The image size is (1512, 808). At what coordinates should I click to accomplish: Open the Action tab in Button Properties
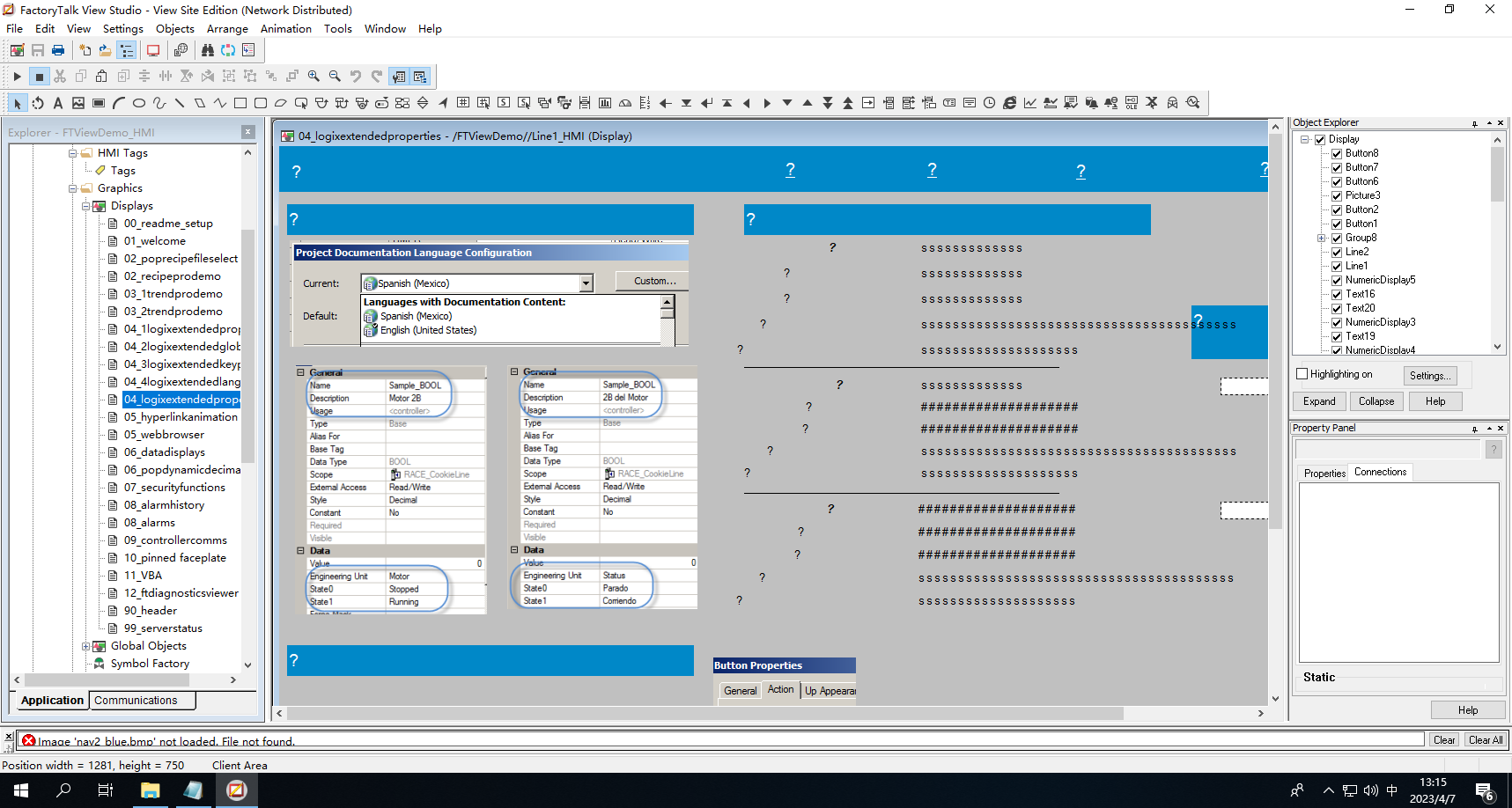(x=780, y=690)
